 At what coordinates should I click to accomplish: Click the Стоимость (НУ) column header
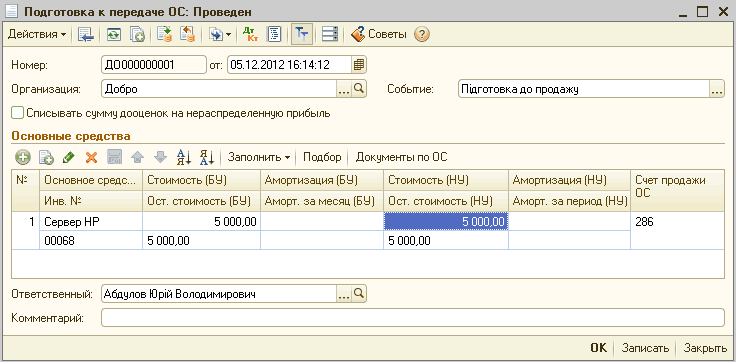(446, 180)
